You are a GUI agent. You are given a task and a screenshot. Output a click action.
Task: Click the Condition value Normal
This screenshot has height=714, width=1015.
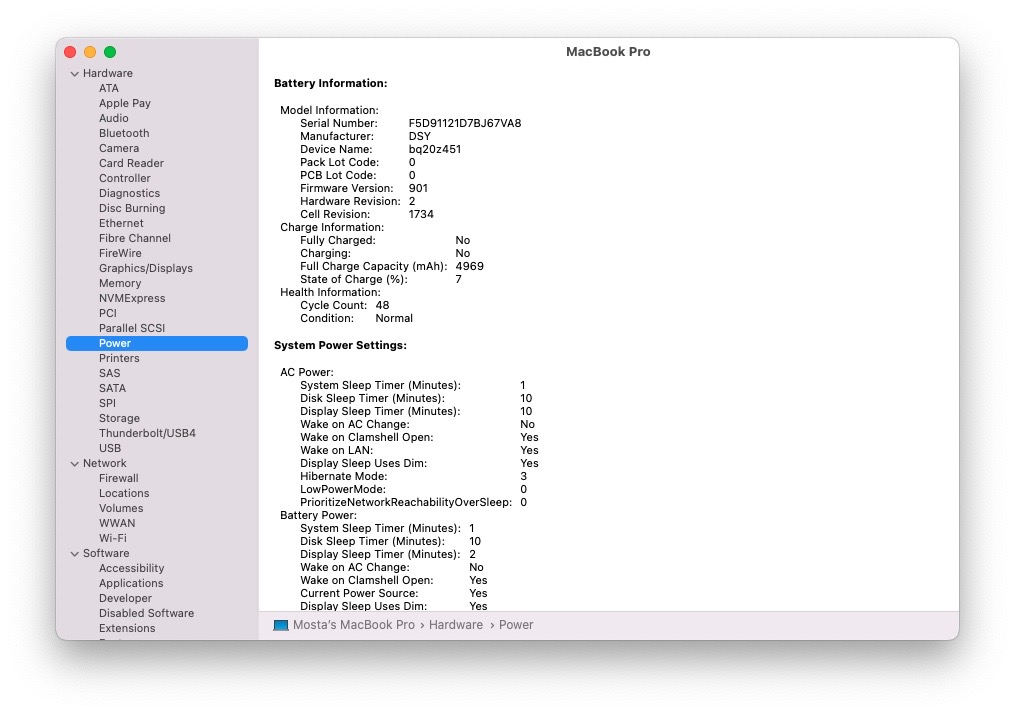pyautogui.click(x=394, y=318)
